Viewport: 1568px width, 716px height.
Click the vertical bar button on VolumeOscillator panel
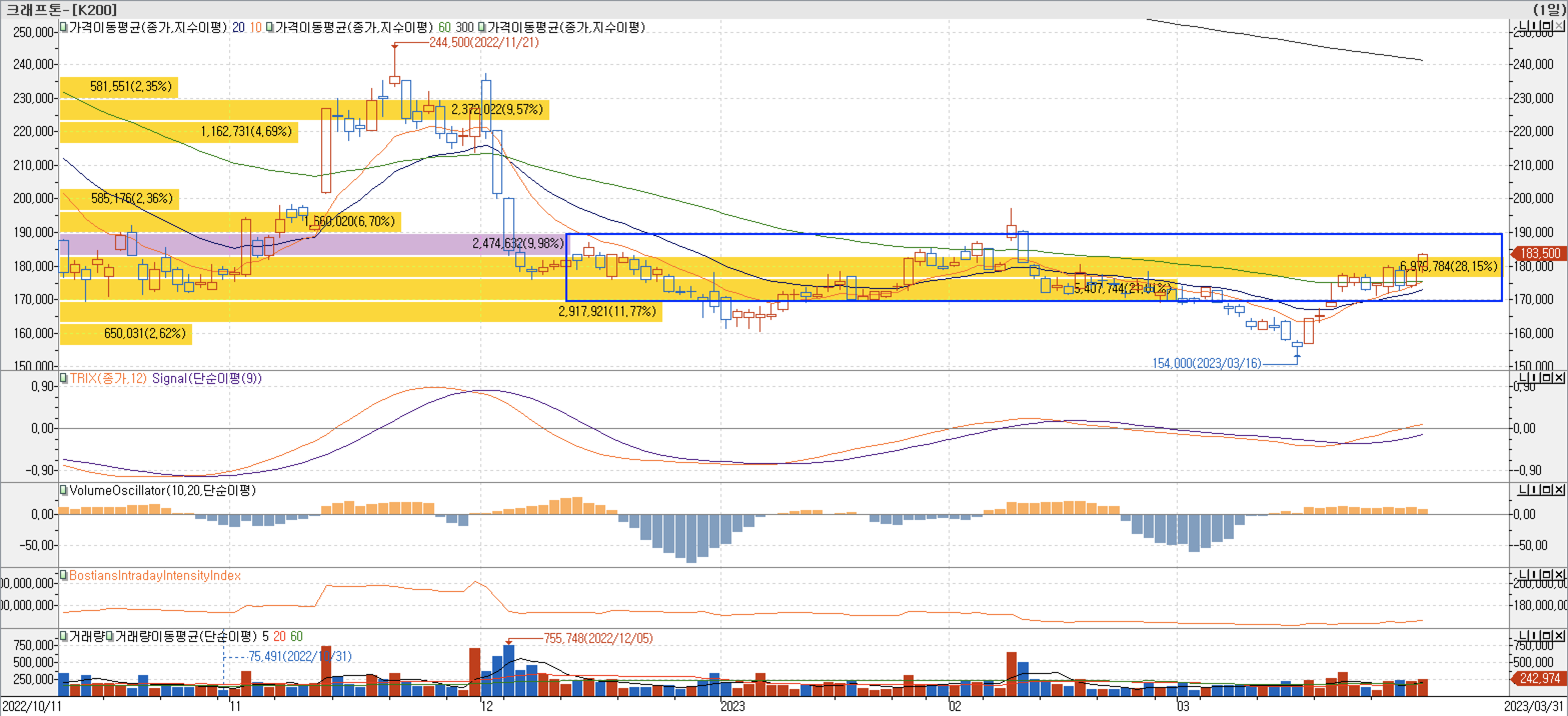(x=1535, y=489)
